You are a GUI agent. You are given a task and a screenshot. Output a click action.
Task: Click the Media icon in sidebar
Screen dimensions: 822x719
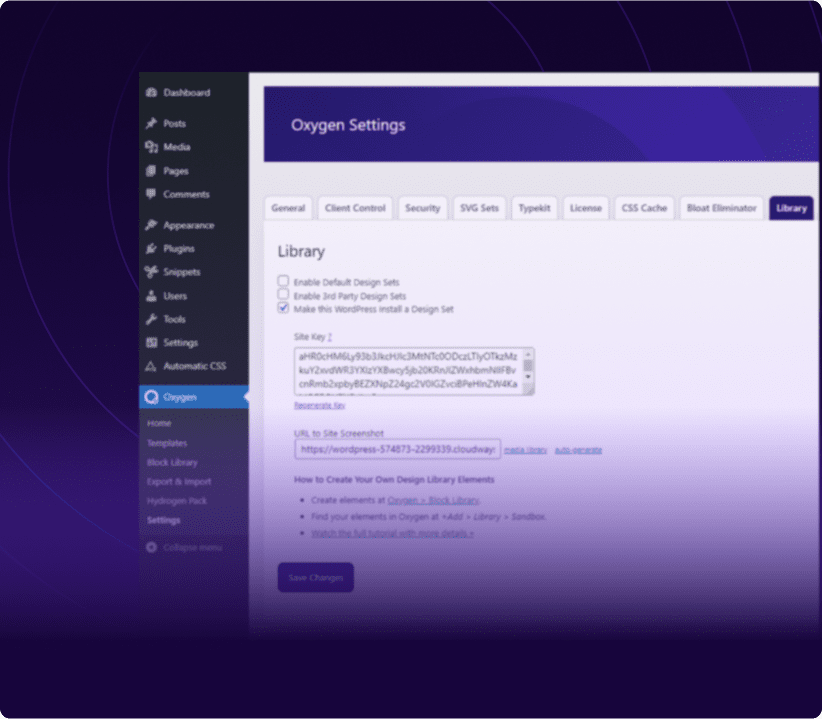coord(152,147)
